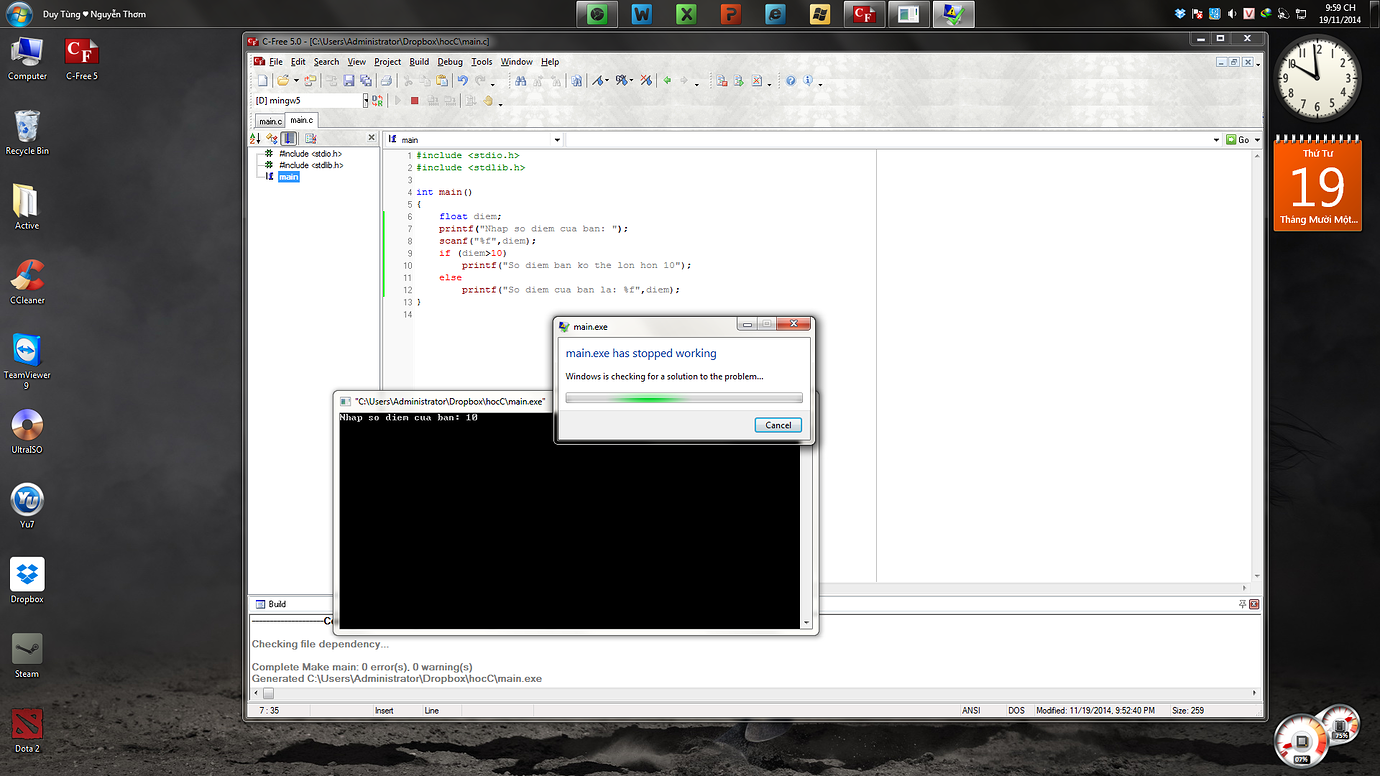Click Cancel in the main.exe error dialog
Screen dimensions: 1380x776
pos(778,425)
